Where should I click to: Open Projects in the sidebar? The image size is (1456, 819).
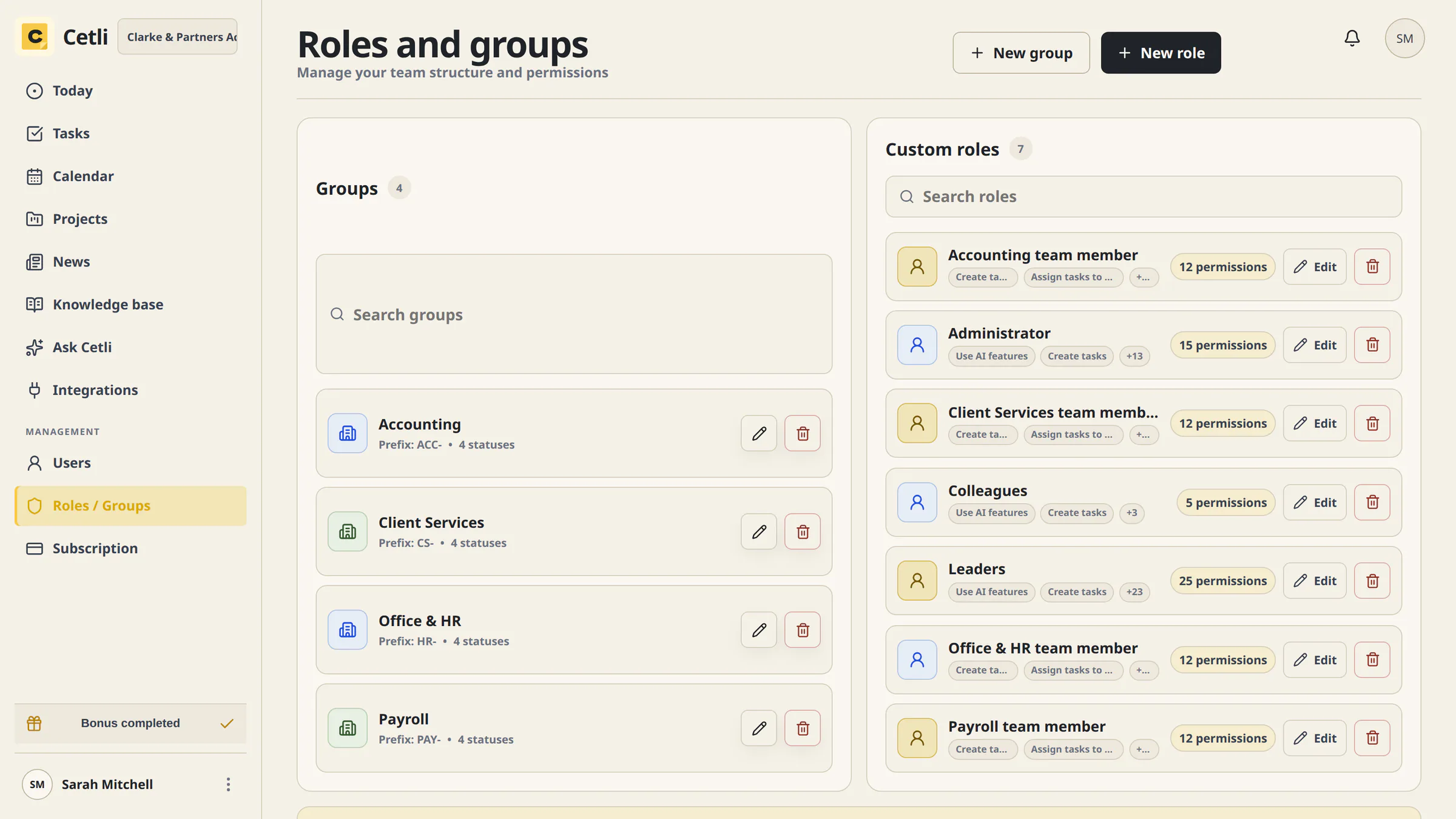click(x=130, y=219)
